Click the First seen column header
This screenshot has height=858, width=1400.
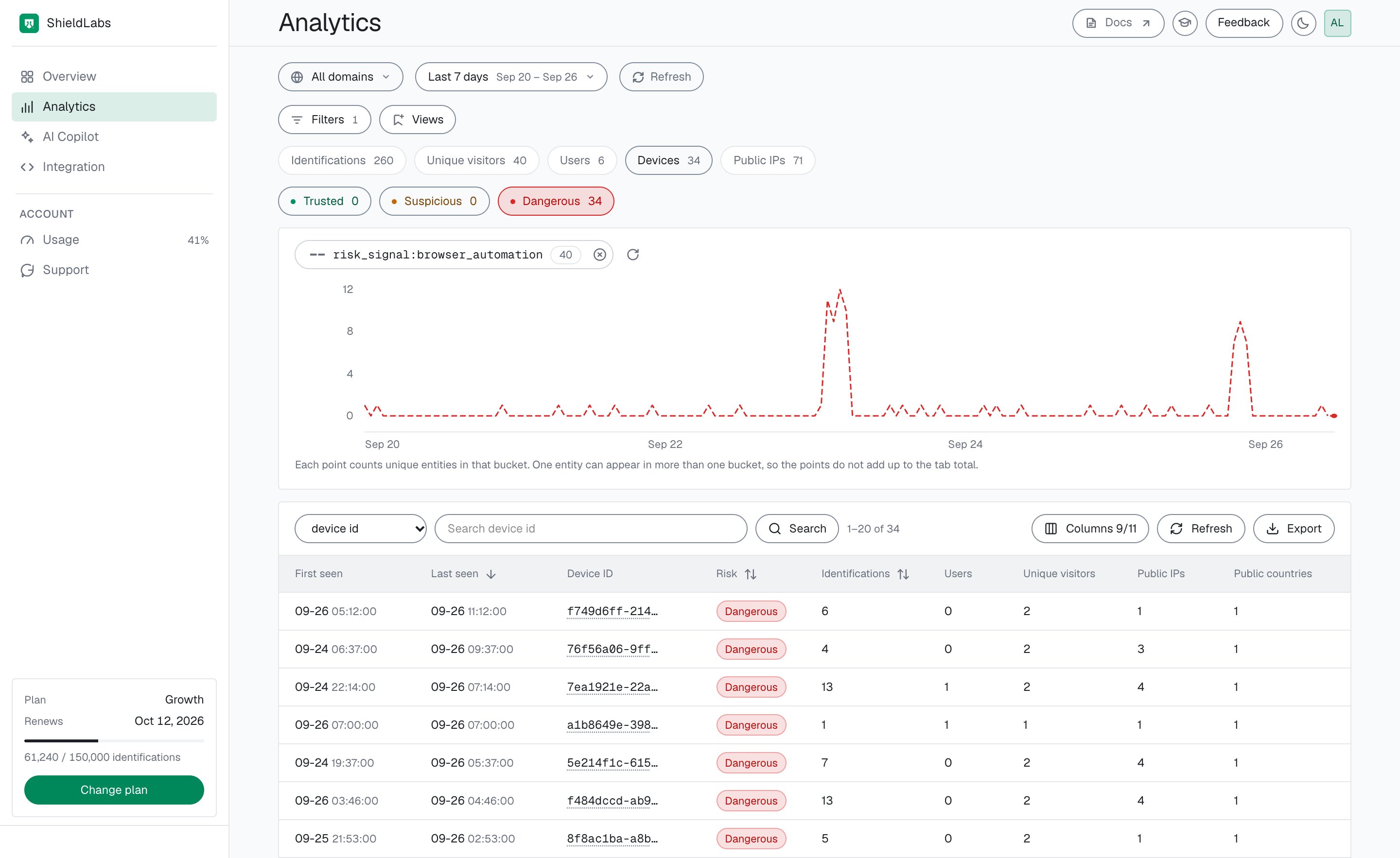coord(319,574)
